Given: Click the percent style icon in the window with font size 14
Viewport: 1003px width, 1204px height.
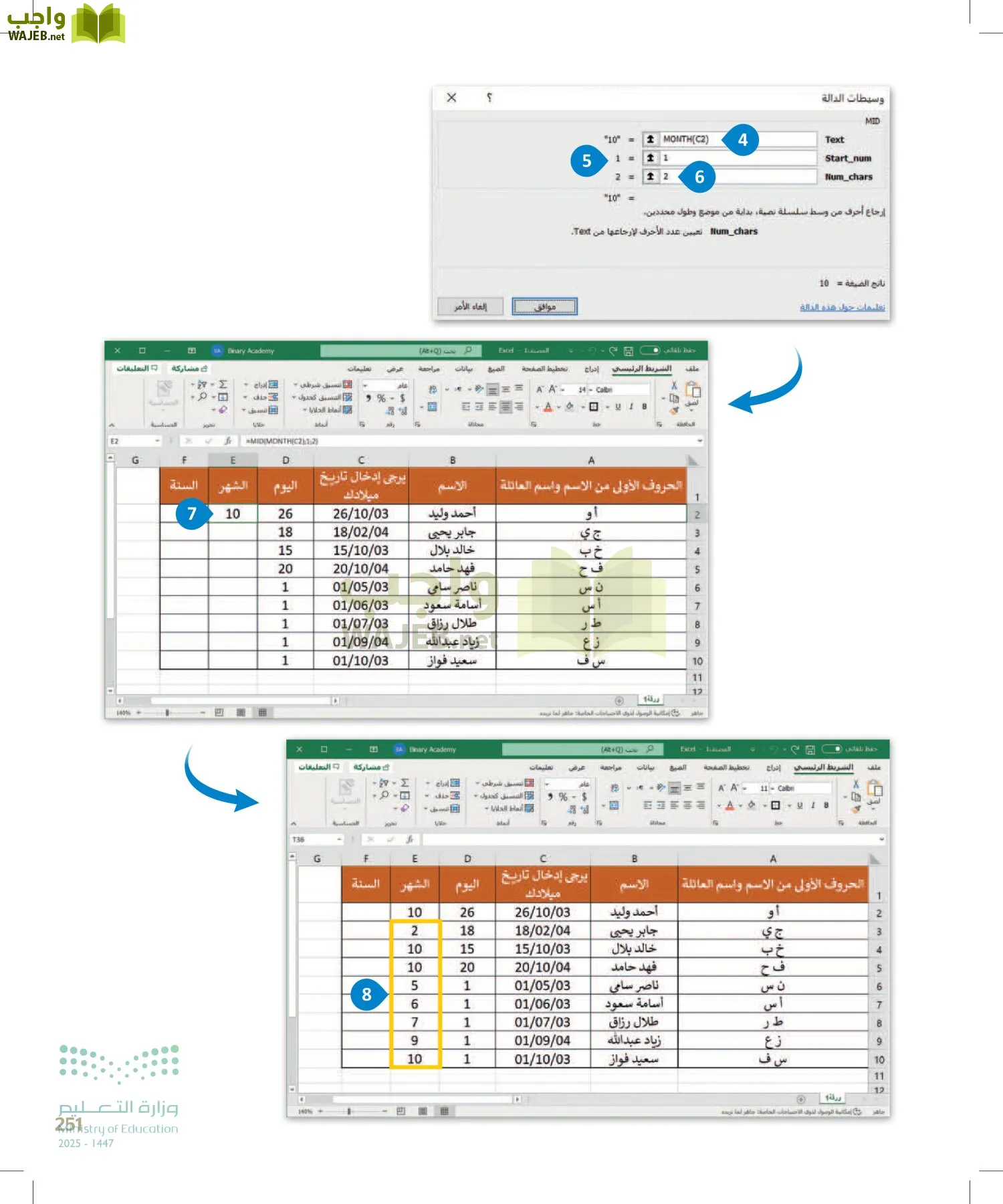Looking at the screenshot, I should coord(381,399).
